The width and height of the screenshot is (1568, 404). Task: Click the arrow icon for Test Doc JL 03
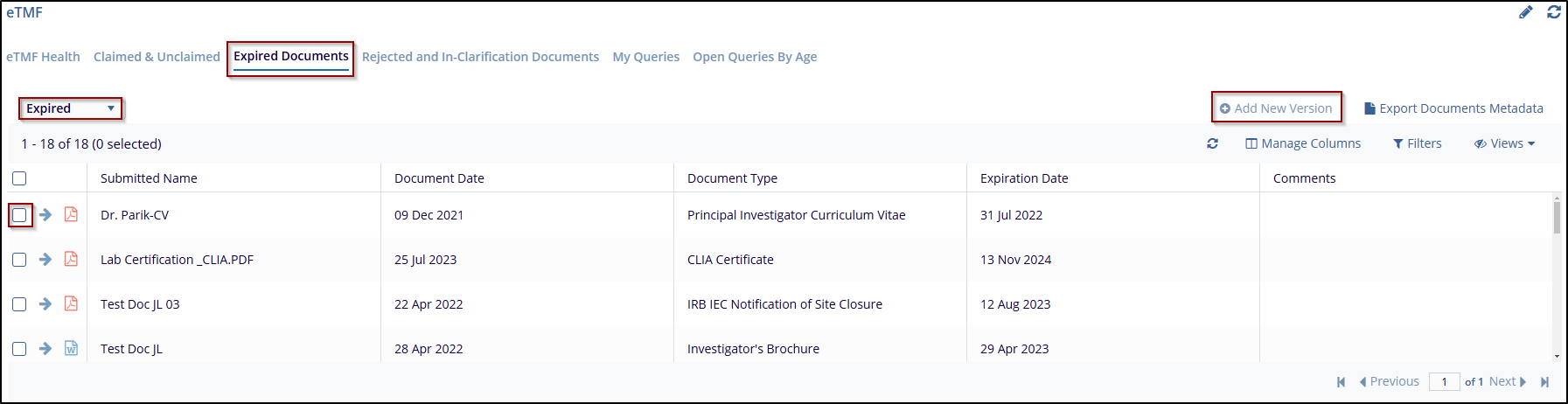[x=45, y=304]
